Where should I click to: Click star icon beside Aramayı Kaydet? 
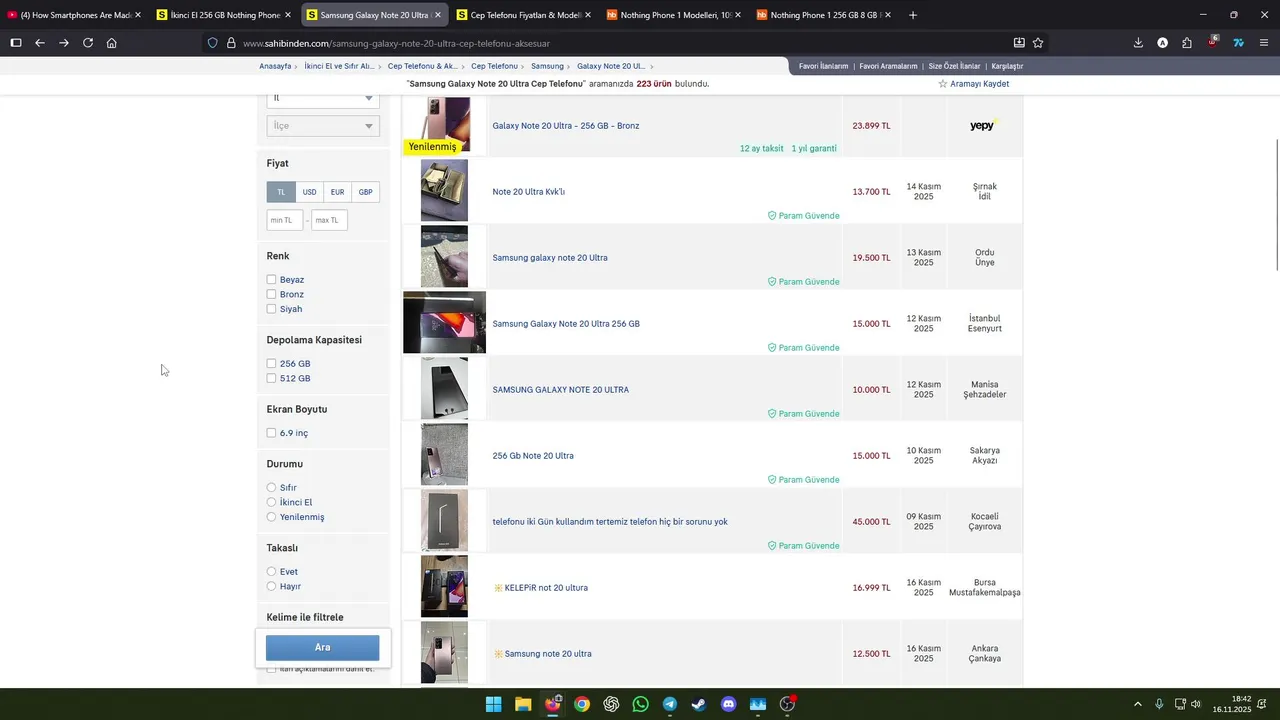coord(942,84)
